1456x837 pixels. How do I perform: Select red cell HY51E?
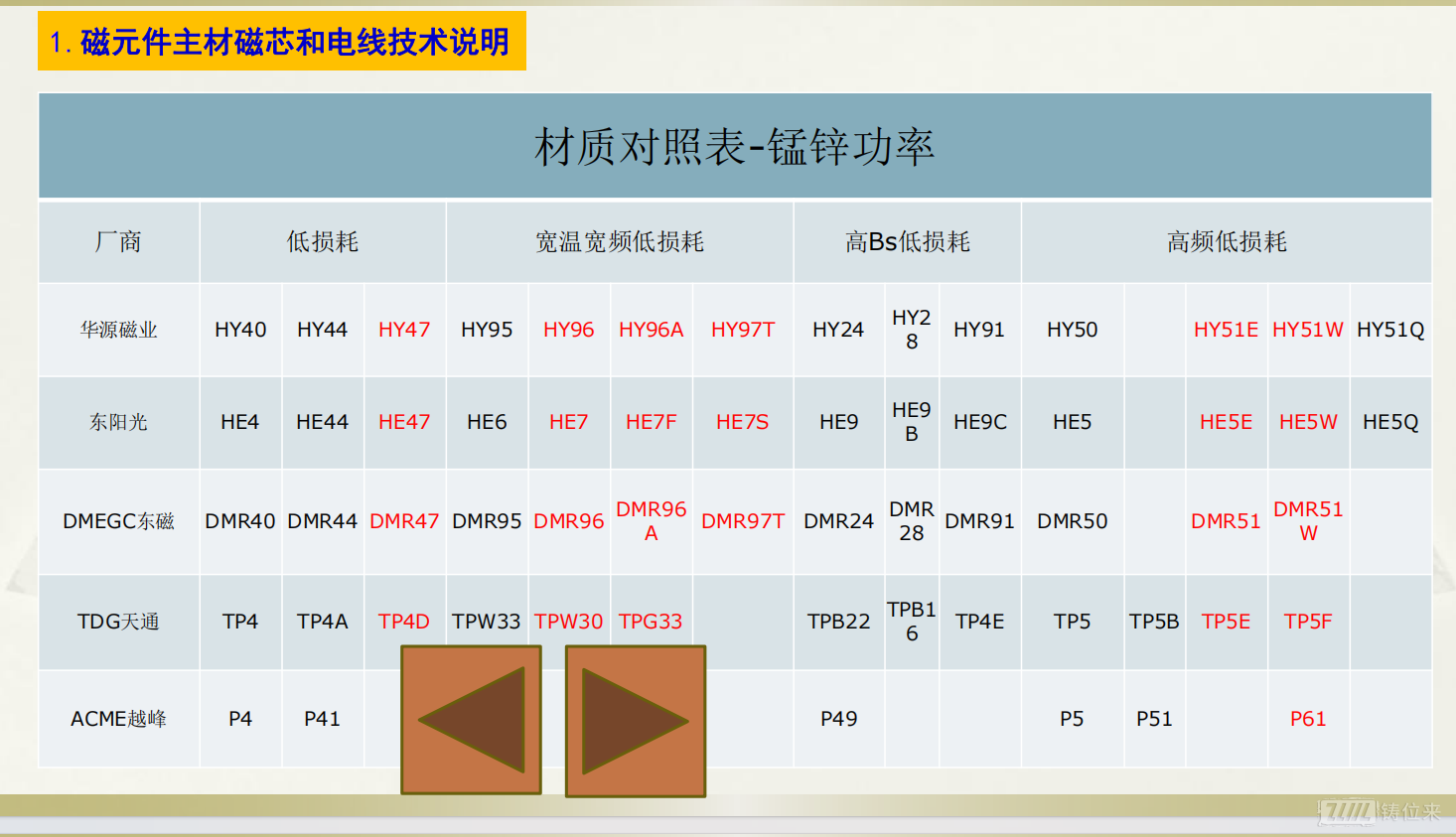1226,330
